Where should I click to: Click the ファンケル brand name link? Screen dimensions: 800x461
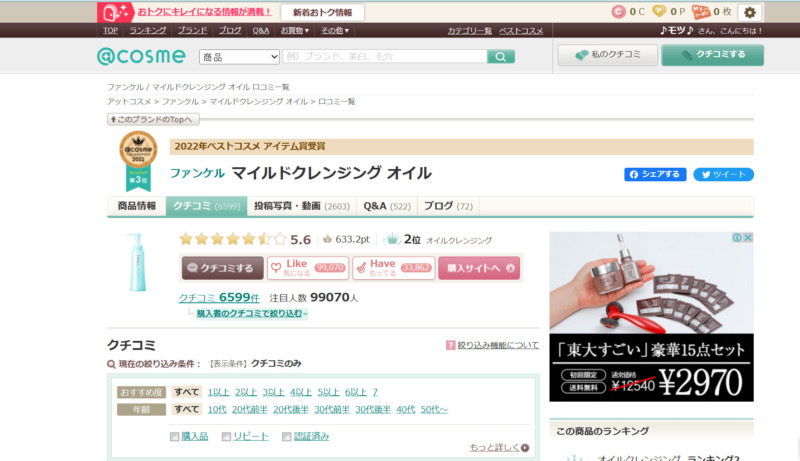click(197, 173)
